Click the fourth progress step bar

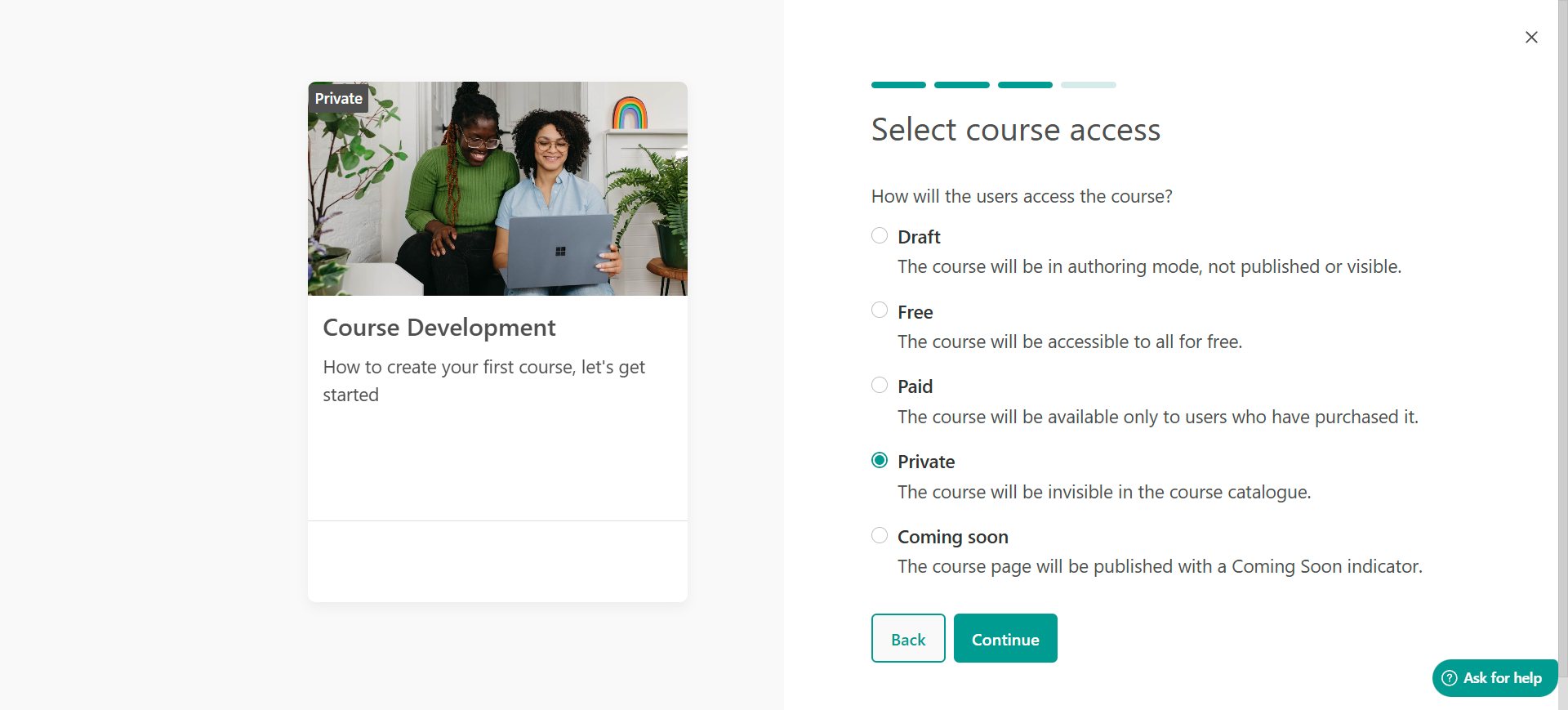1088,85
